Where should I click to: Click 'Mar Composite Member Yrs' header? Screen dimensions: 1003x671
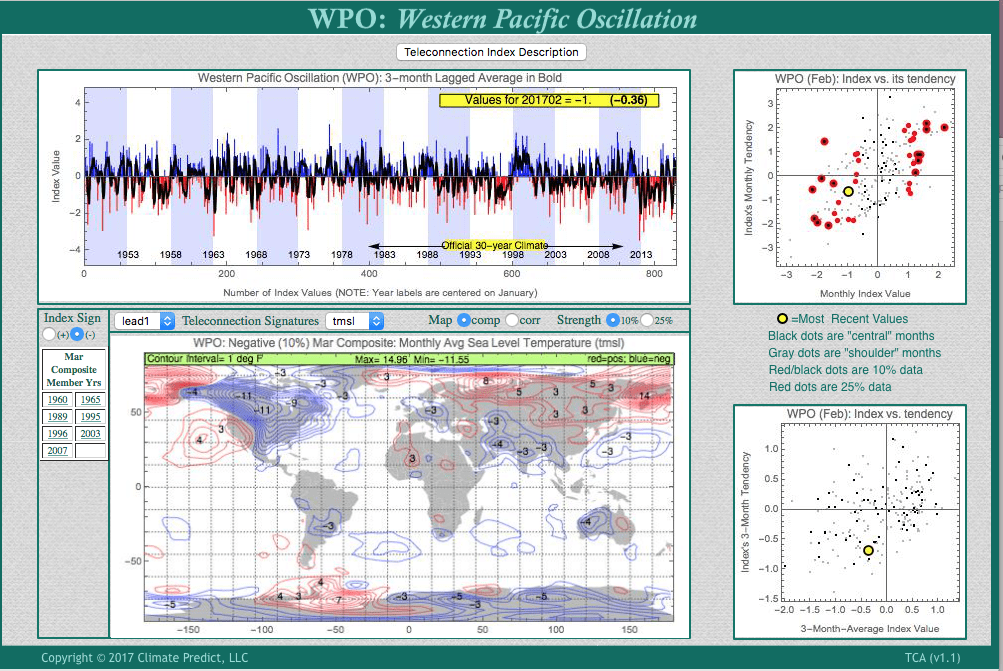point(74,370)
